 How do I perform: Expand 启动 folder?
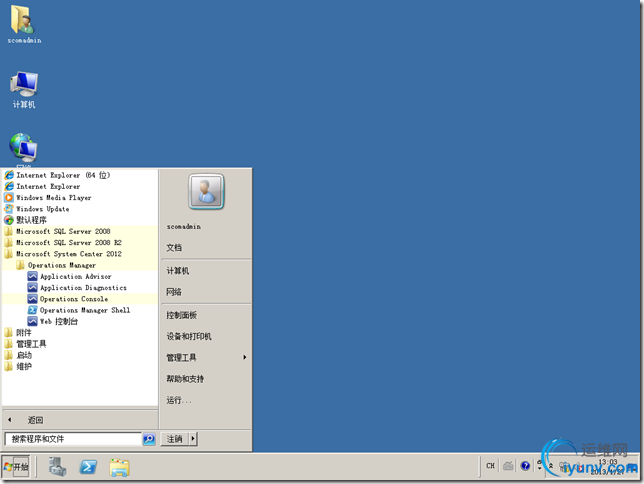point(24,355)
